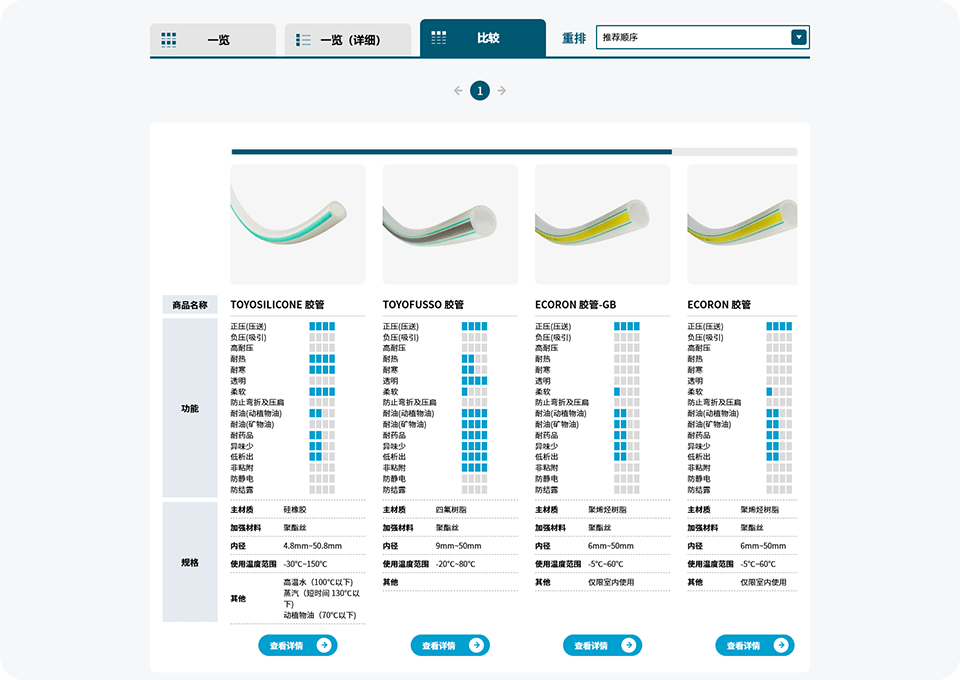Open the 一览 grid view tab
This screenshot has width=960, height=680.
coord(213,40)
